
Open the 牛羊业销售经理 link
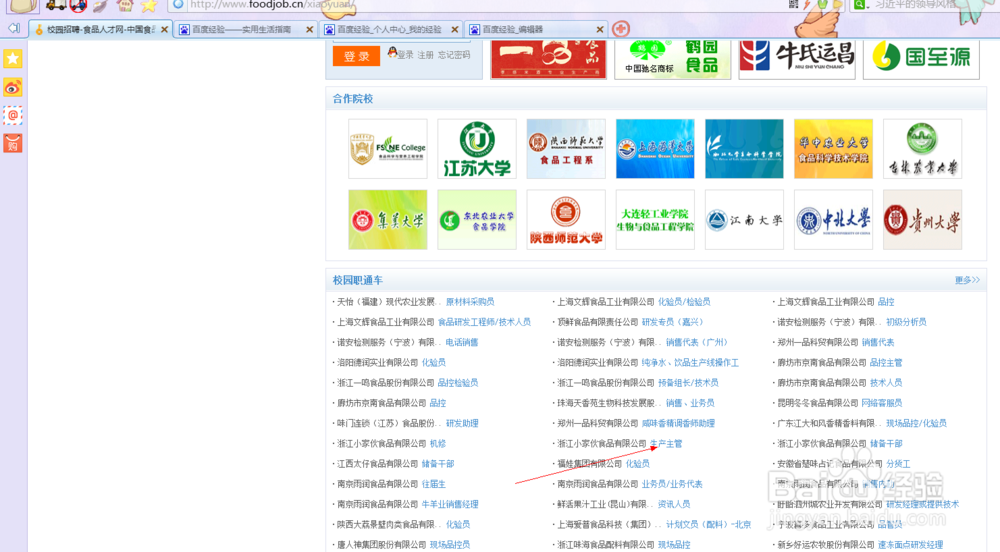click(x=450, y=504)
